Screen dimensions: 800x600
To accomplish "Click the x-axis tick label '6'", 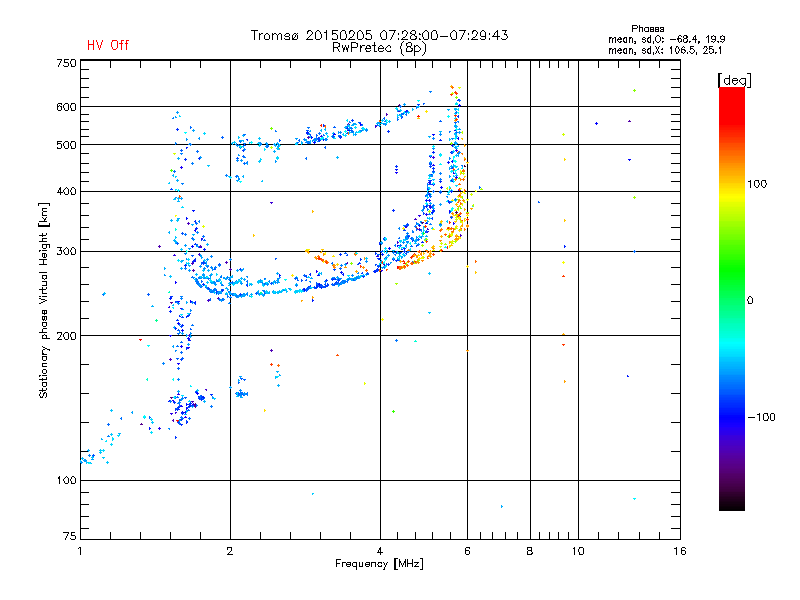I will 467,551.
